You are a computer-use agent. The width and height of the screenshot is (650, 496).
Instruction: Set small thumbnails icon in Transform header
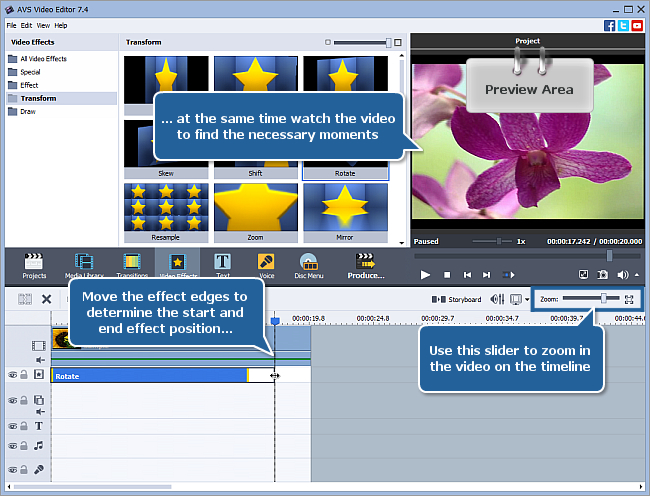pos(328,42)
